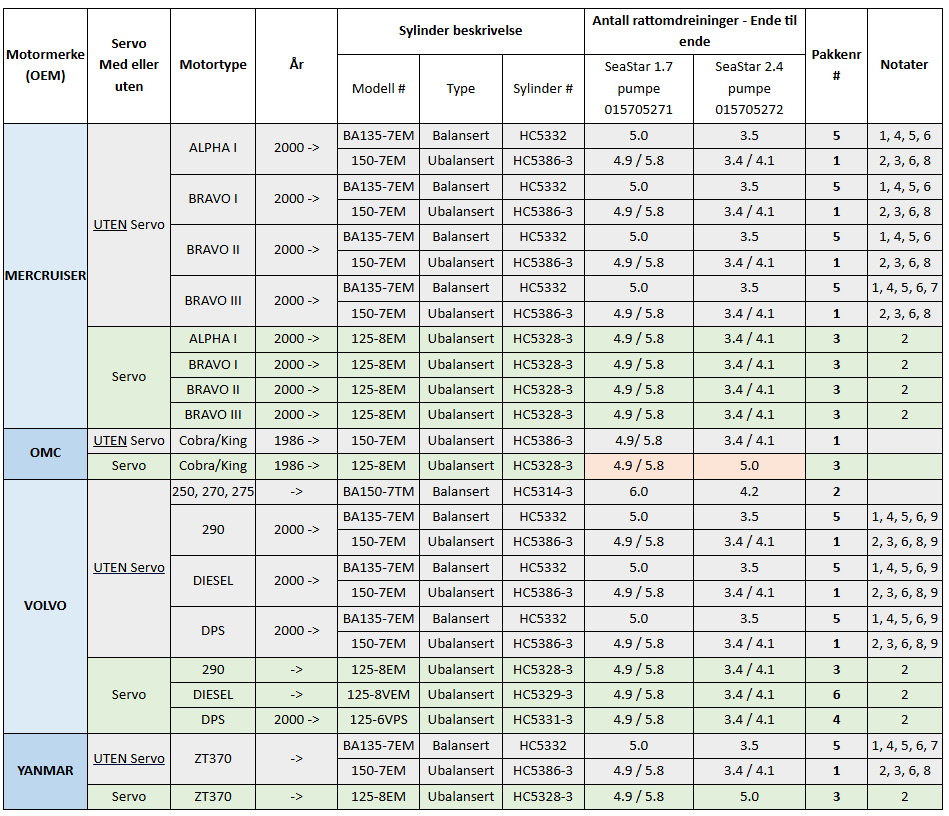Image resolution: width=949 pixels, height=816 pixels.
Task: Select 'UTEN Servo' in the YANMAR section
Action: coord(129,758)
